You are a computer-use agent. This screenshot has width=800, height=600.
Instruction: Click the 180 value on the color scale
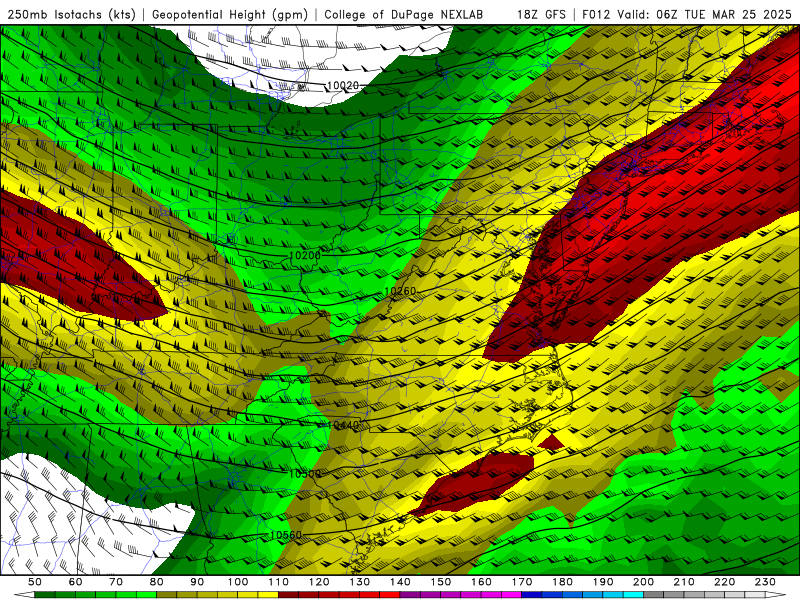tap(562, 582)
